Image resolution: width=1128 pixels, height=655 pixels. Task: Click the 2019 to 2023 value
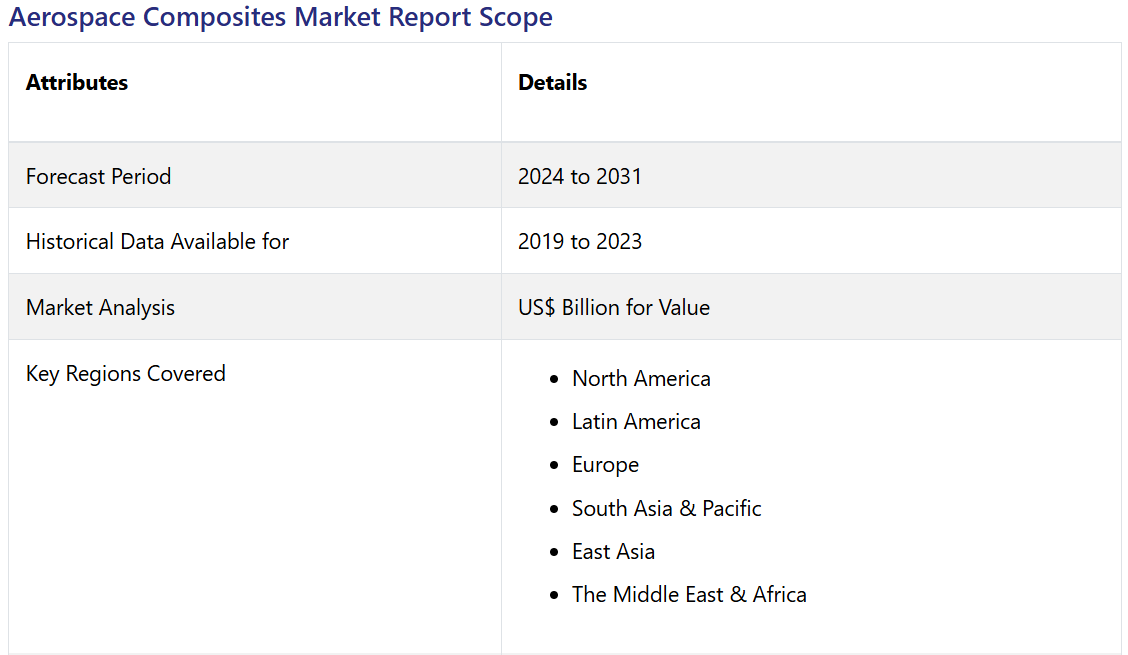pos(580,241)
